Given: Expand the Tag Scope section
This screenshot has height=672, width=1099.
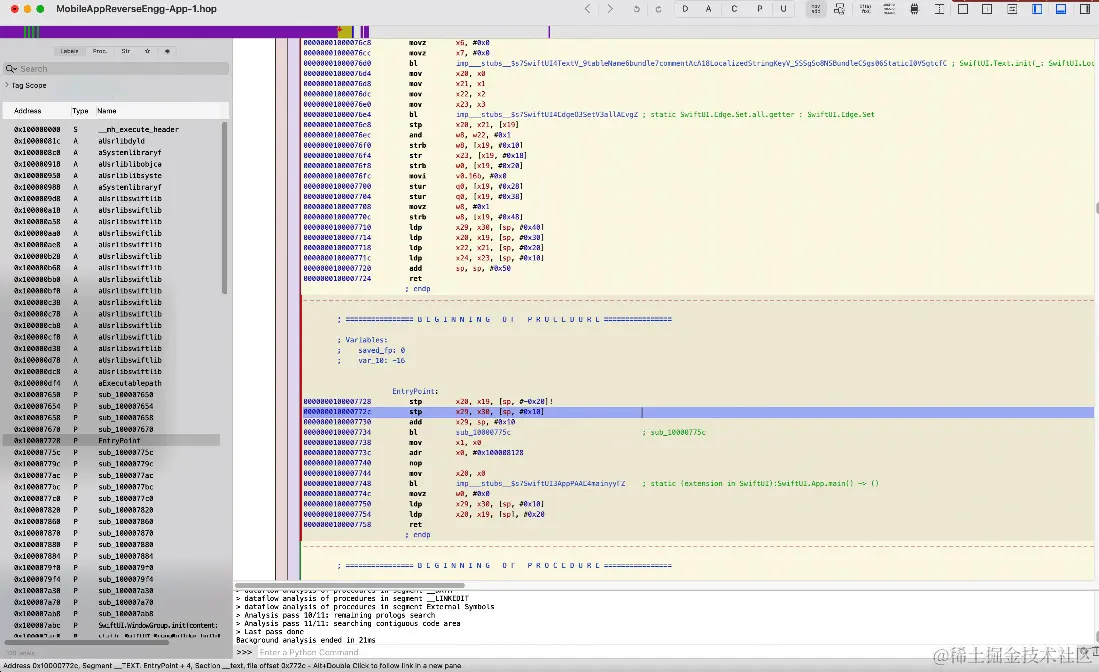Looking at the screenshot, I should 7,85.
